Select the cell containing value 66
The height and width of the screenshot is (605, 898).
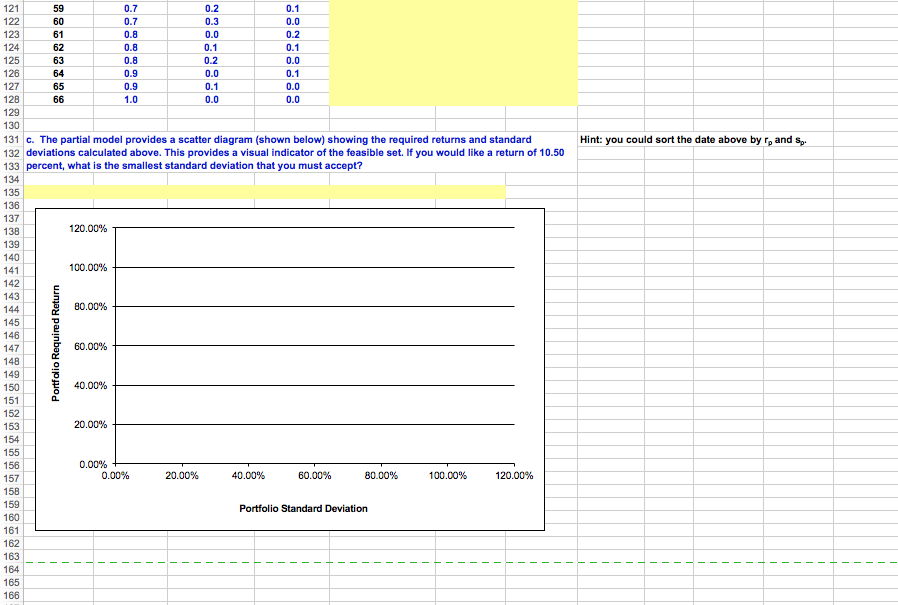[x=58, y=99]
